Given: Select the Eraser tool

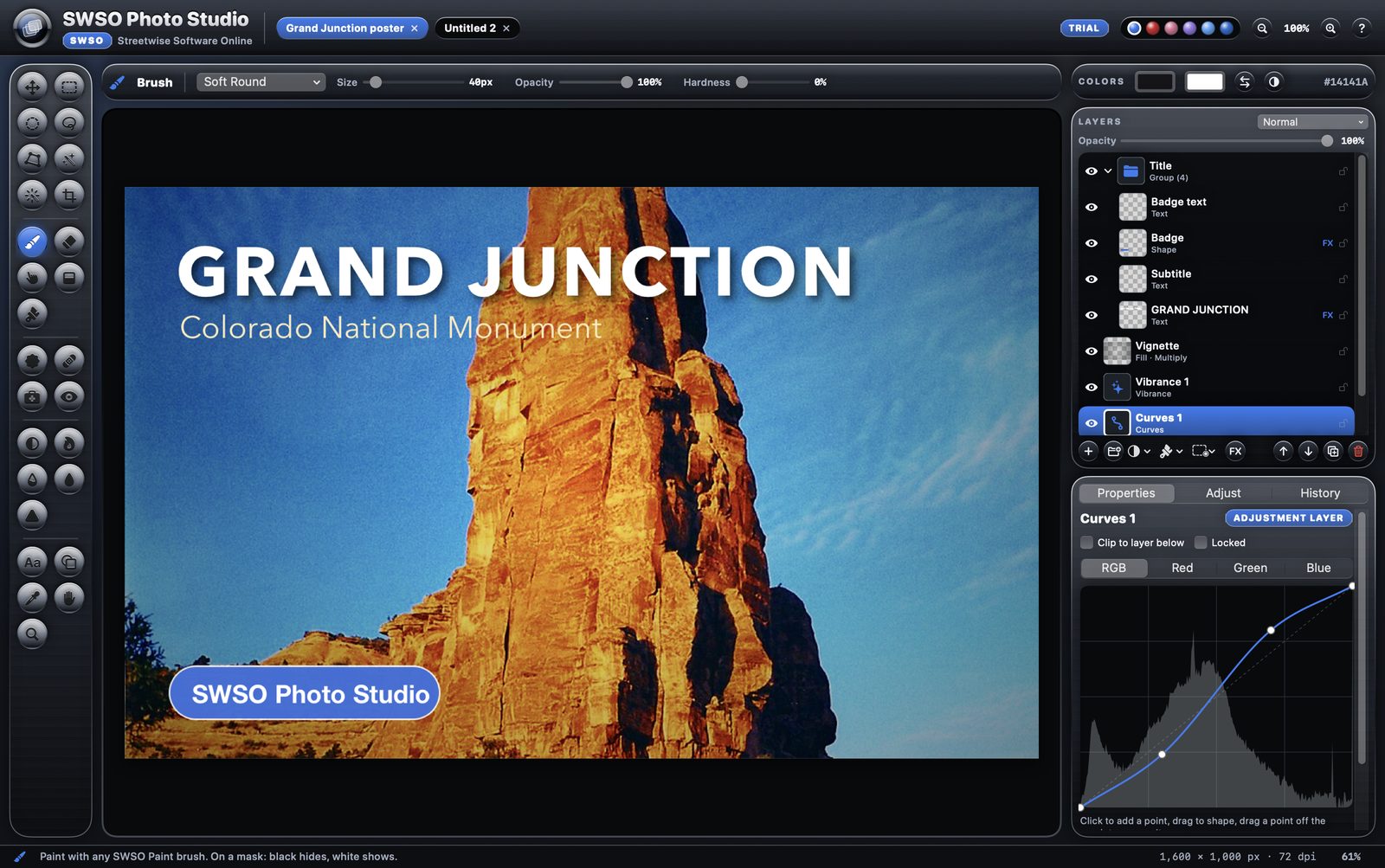Looking at the screenshot, I should pos(69,241).
